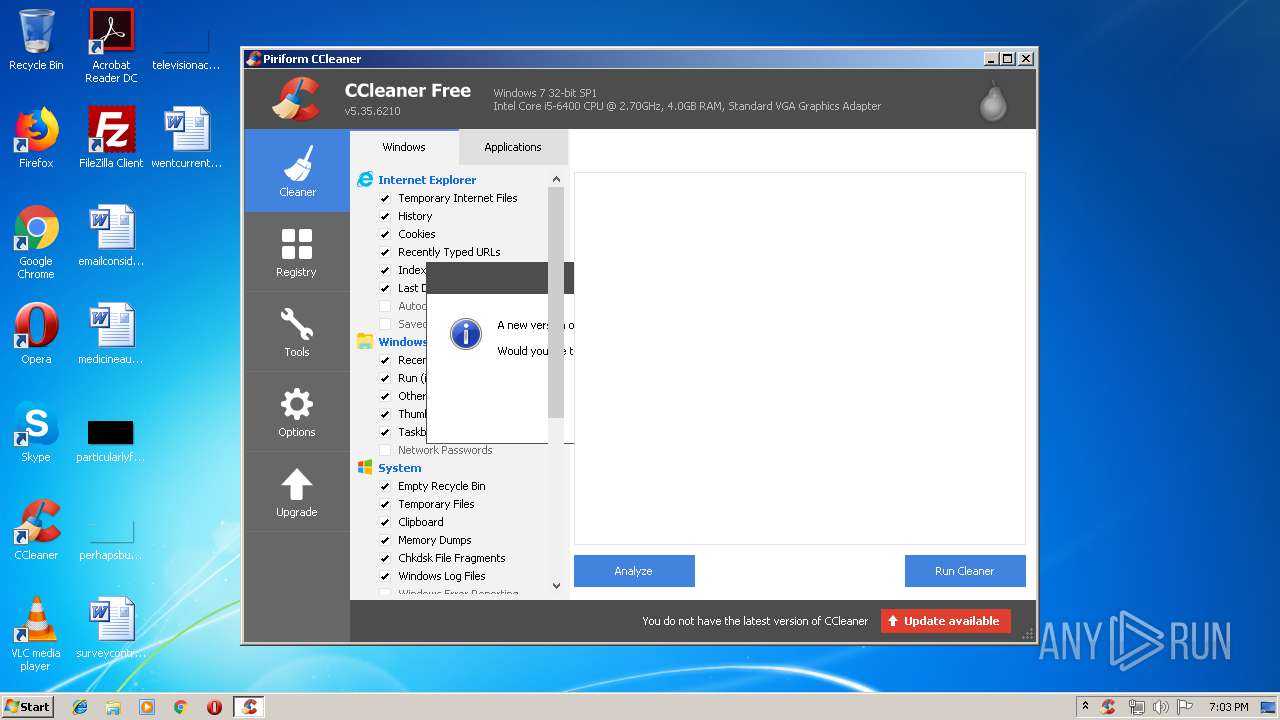Click the scroll down arrow in cleaning list
The height and width of the screenshot is (720, 1280).
[557, 586]
